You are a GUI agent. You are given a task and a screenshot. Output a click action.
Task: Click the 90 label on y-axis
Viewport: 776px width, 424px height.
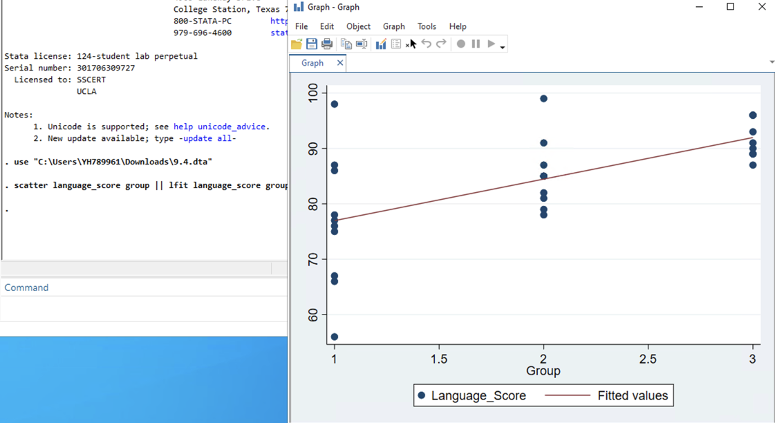coord(313,148)
